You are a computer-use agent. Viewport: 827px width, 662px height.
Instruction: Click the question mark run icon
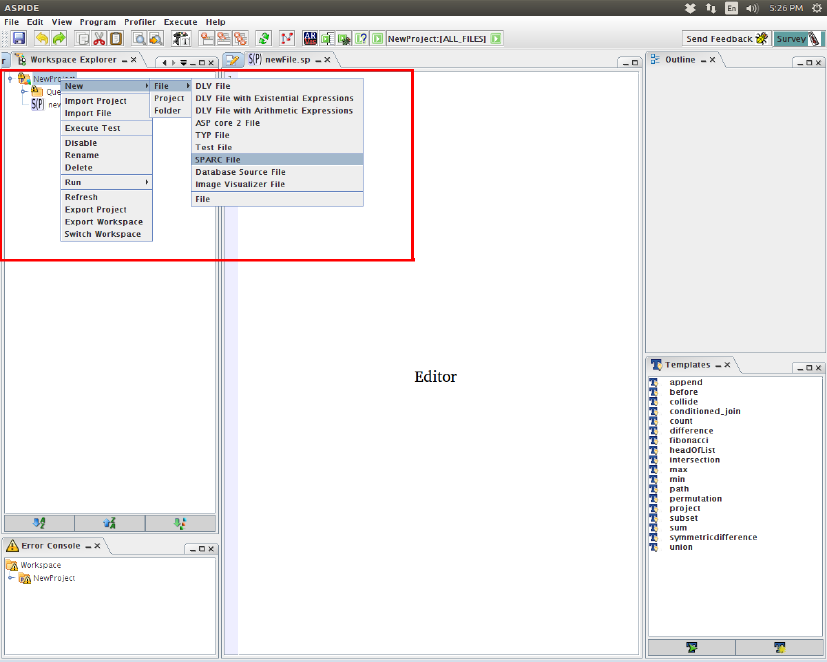click(361, 39)
